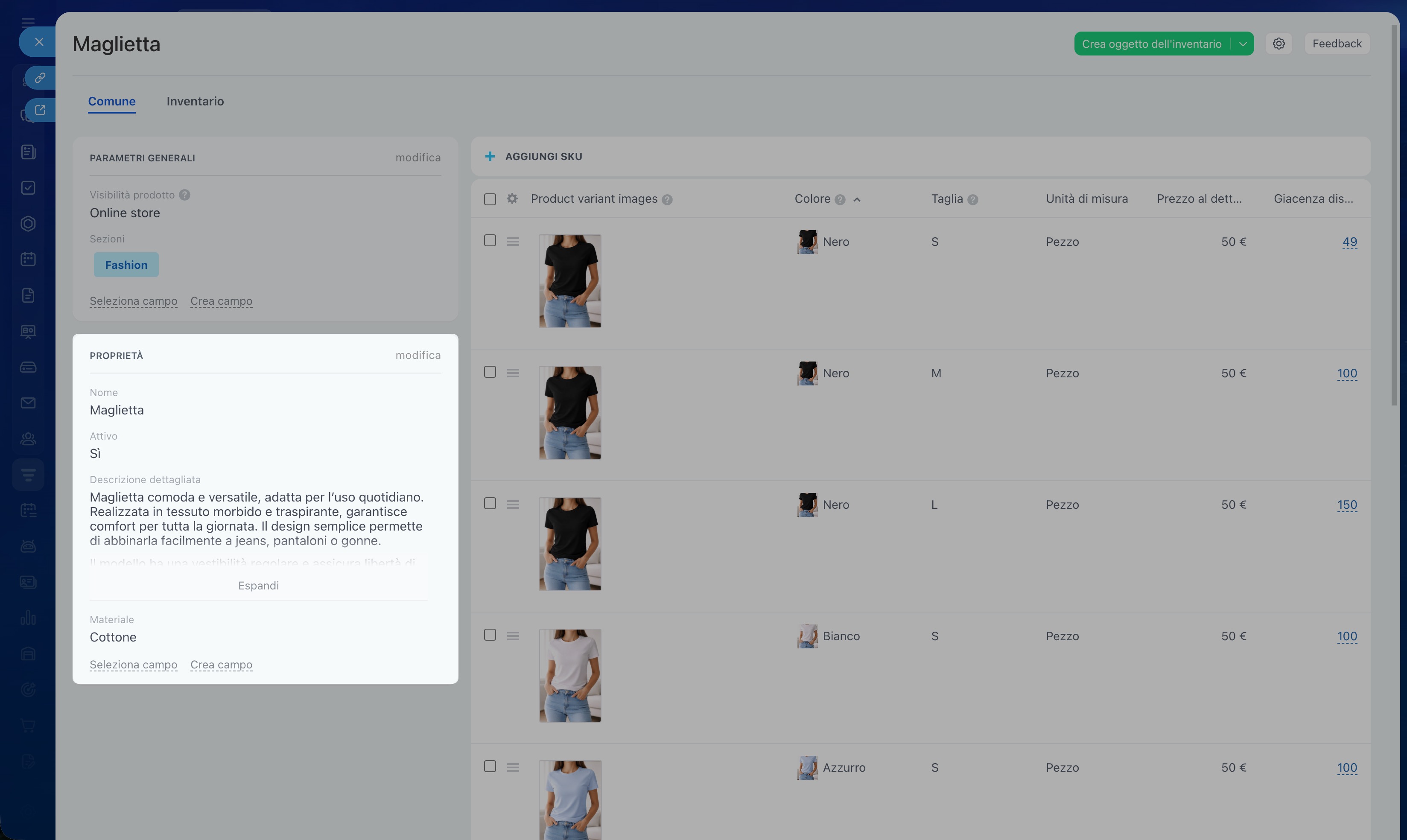Open grid settings gear in SKU table header

click(512, 198)
